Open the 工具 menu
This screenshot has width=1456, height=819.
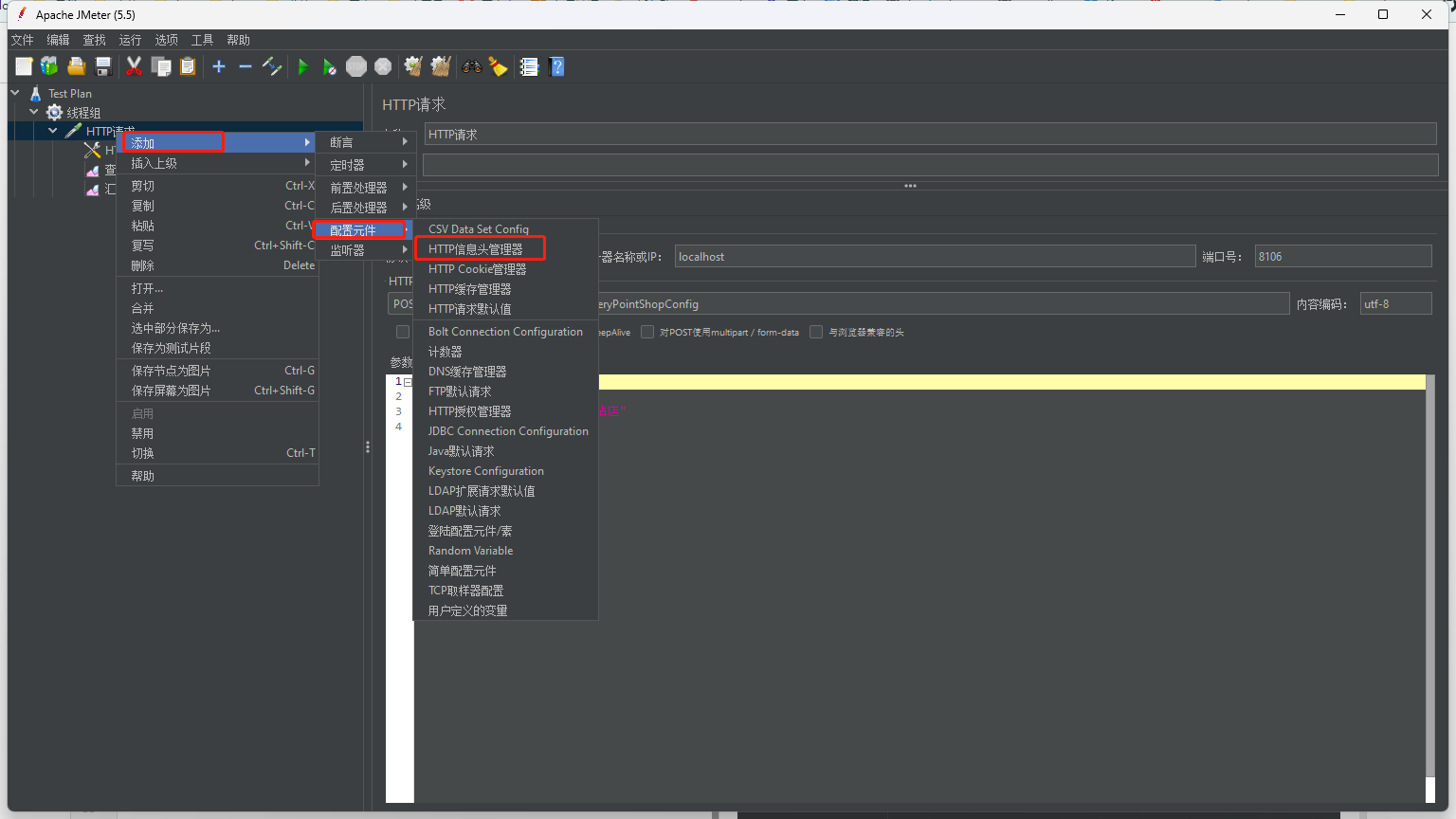pos(203,40)
